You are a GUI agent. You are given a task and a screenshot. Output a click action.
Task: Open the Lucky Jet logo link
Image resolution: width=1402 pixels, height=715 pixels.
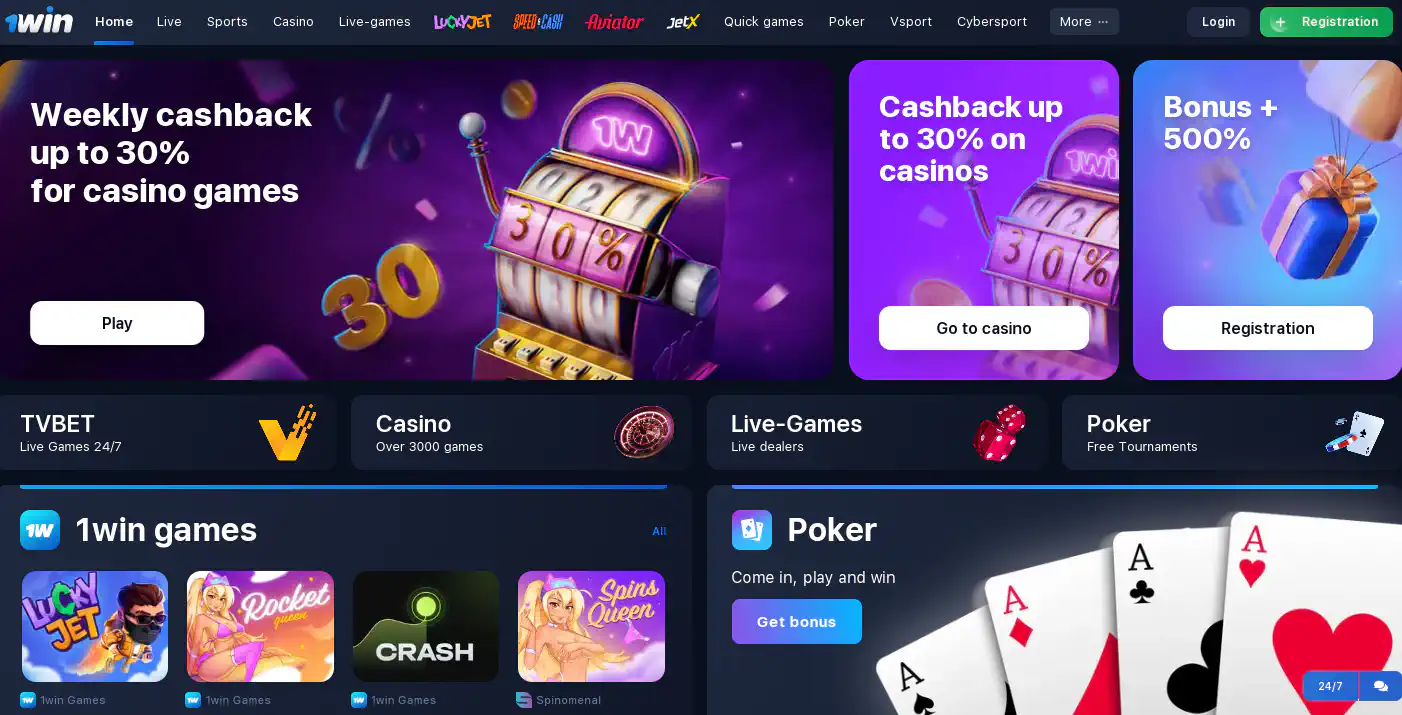pyautogui.click(x=462, y=21)
